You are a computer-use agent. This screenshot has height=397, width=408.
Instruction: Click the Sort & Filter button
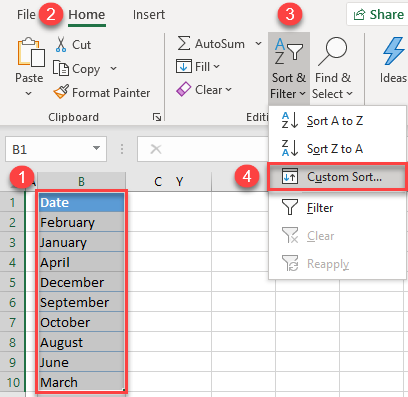(289, 68)
